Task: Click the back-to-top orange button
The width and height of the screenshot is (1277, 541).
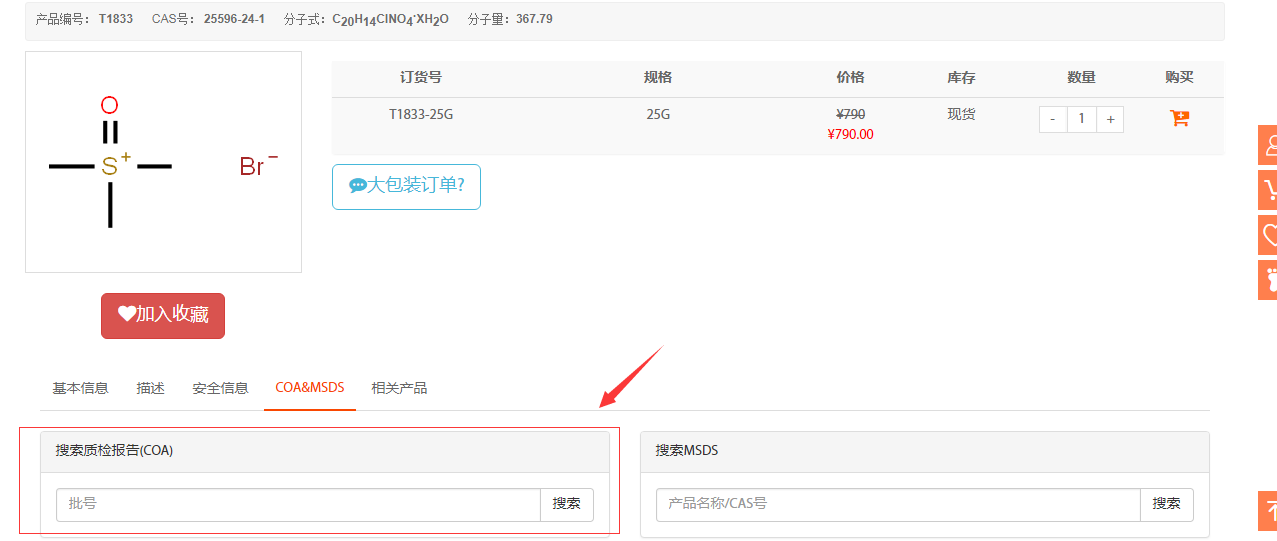Action: 1268,510
